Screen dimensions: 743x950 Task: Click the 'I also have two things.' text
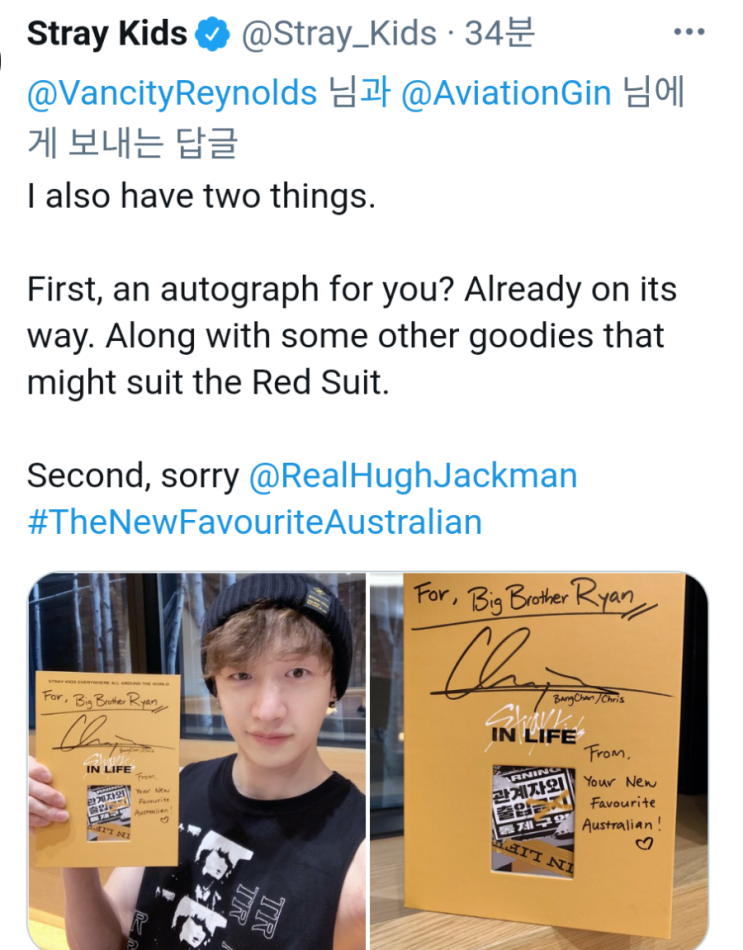(x=201, y=196)
